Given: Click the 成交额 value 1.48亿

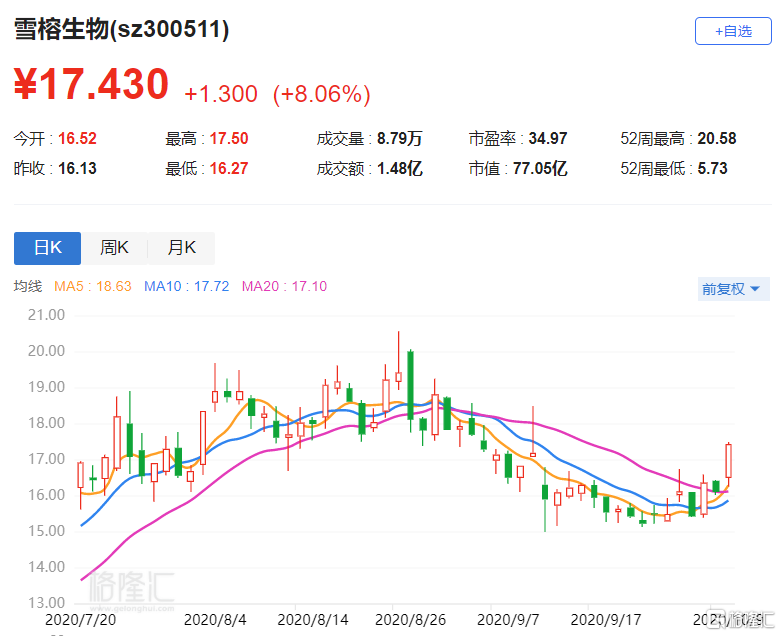Looking at the screenshot, I should (399, 168).
